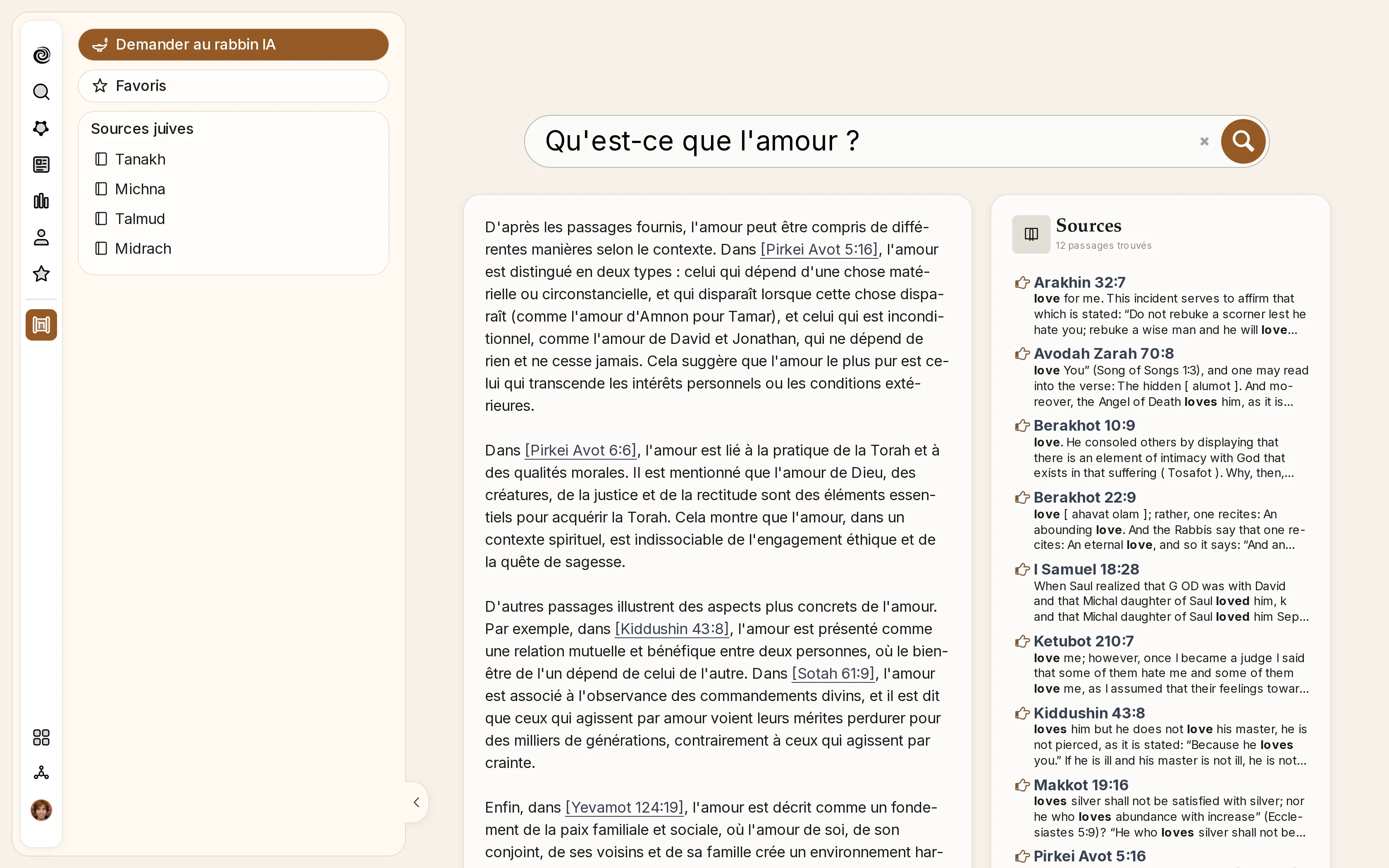Clear the search query with x
Viewport: 1389px width, 868px height.
1204,141
